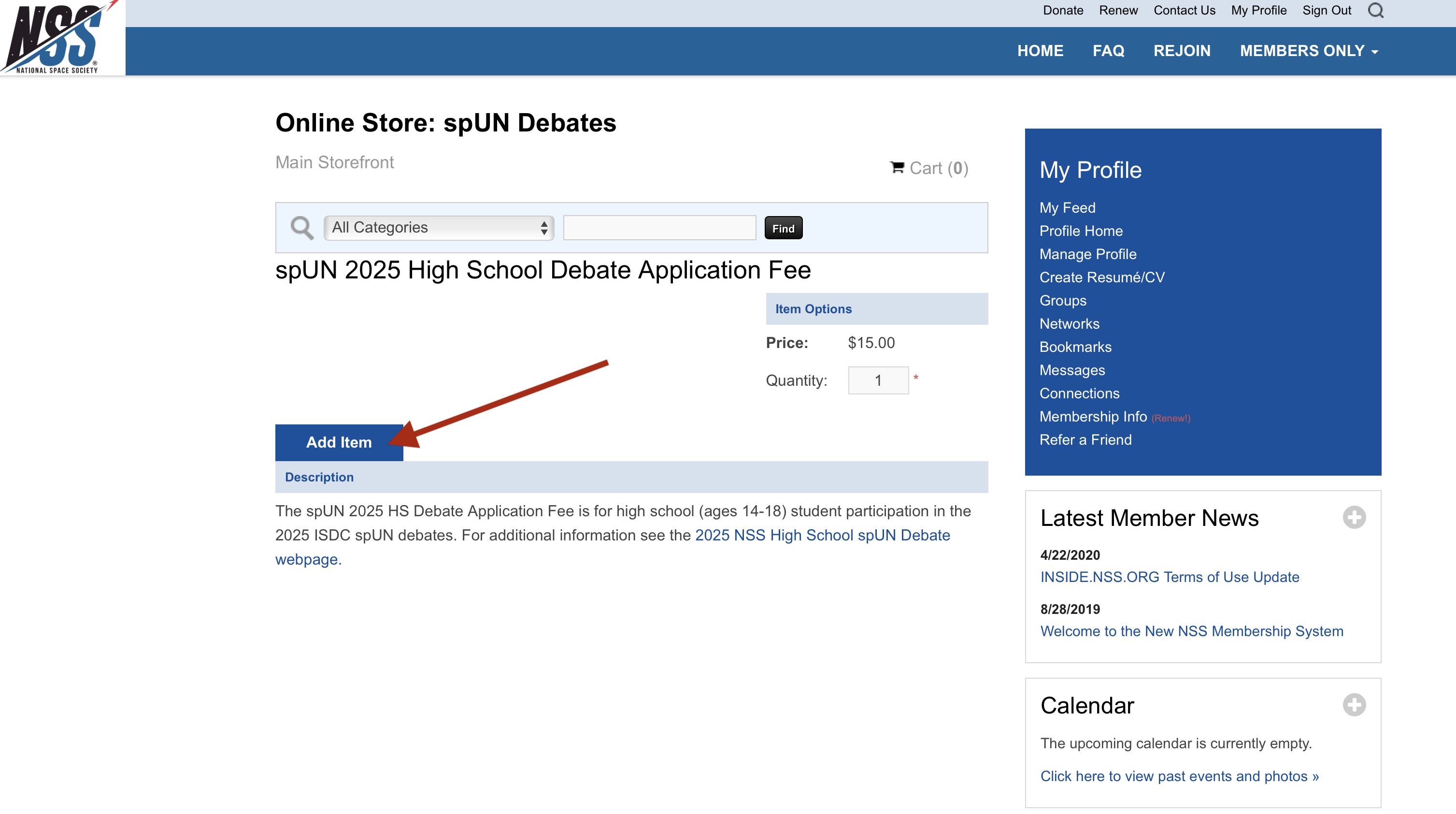Click the Add Item button
Viewport: 1456px width, 814px height.
339,441
